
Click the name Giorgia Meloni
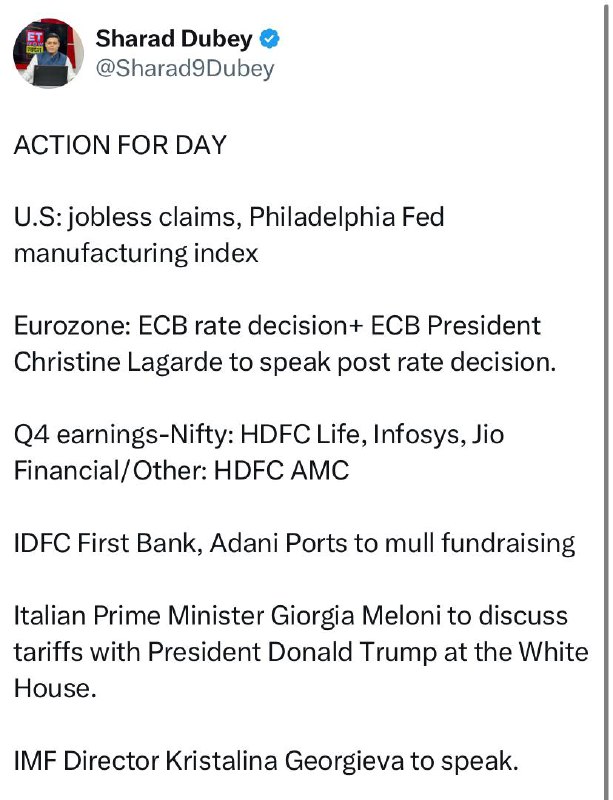point(355,615)
